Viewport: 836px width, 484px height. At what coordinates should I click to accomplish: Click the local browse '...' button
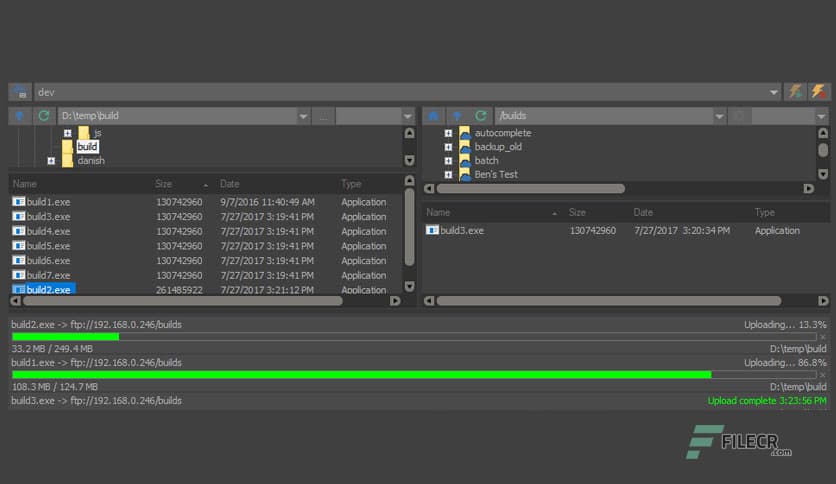323,116
